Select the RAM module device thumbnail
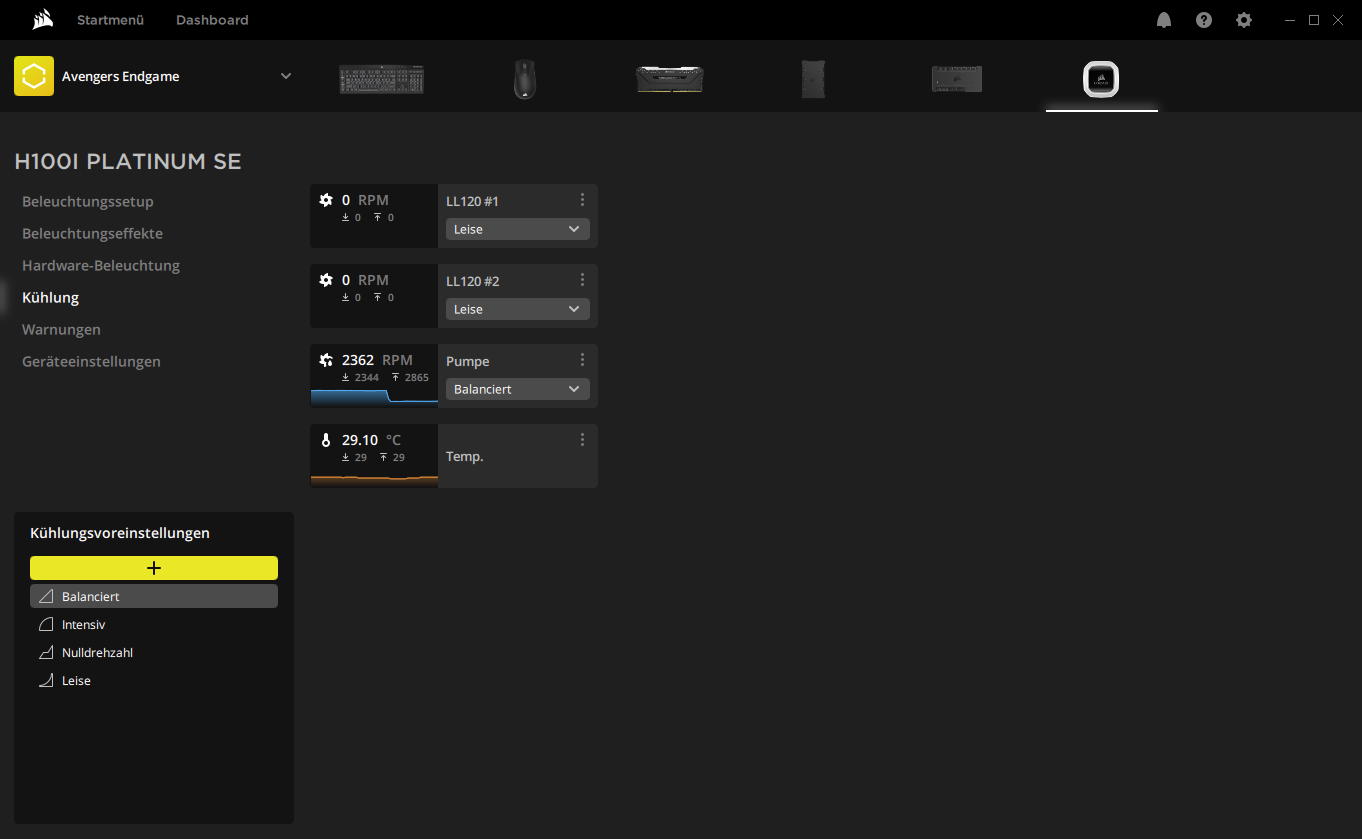Screen dimensions: 1362x839 [669, 79]
